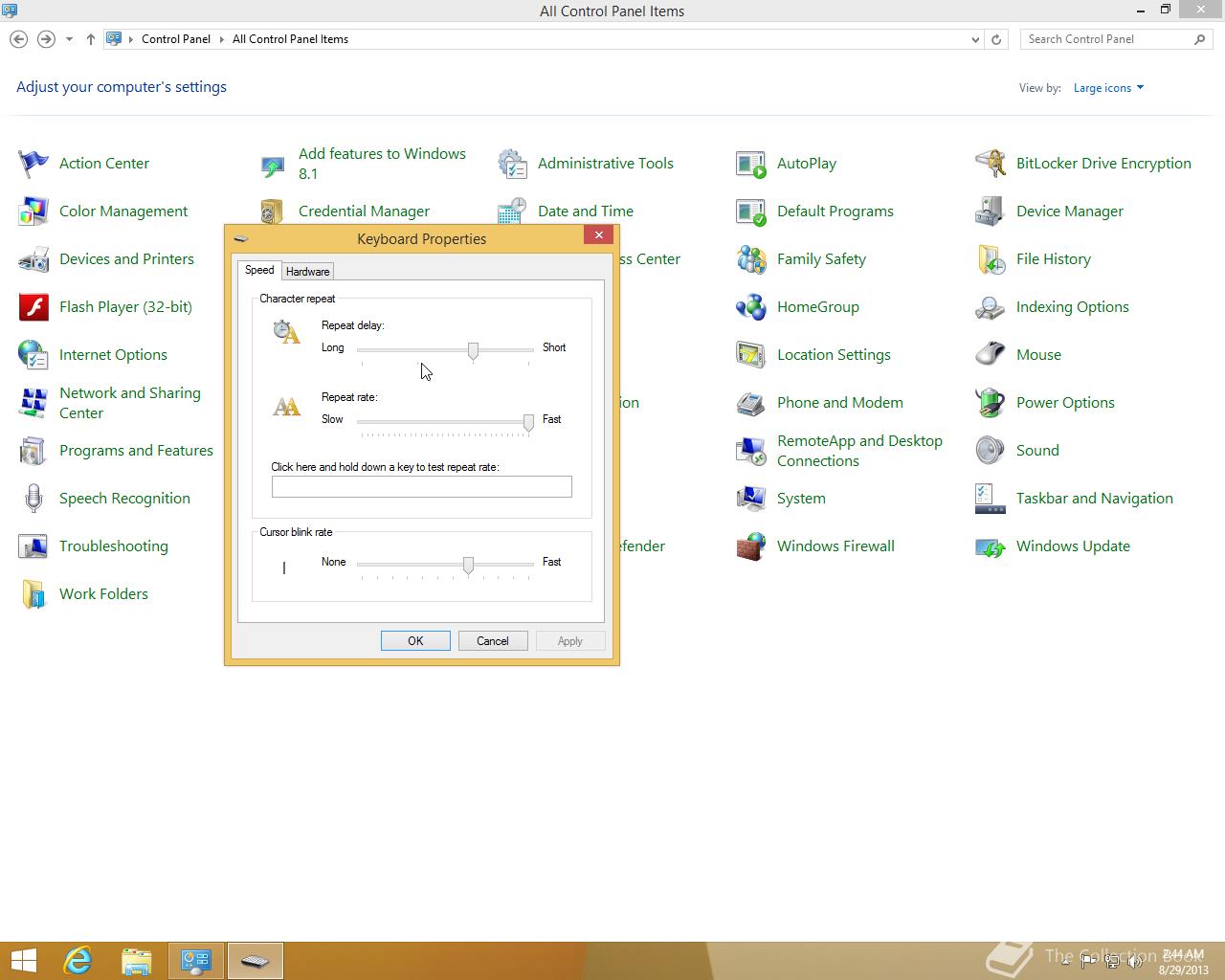Screen dimensions: 1225x980
Task: Click Control Panel in the breadcrumb
Action: (176, 39)
